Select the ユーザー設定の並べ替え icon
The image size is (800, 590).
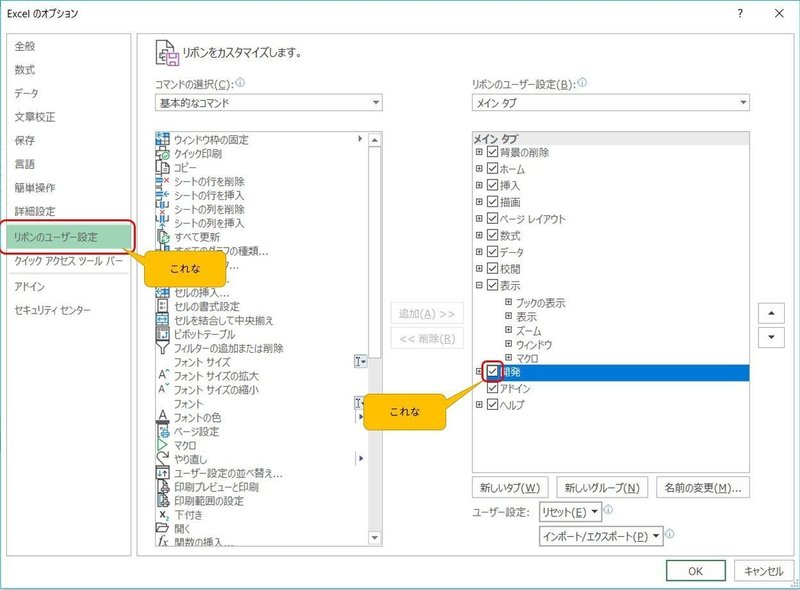click(162, 473)
